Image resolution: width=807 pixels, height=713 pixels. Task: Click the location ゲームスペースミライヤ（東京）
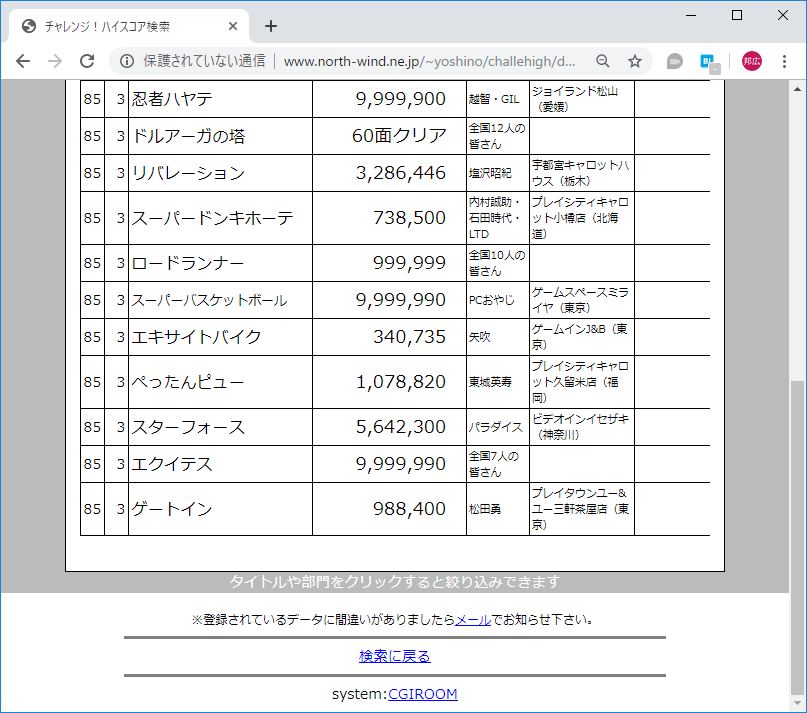coord(580,300)
